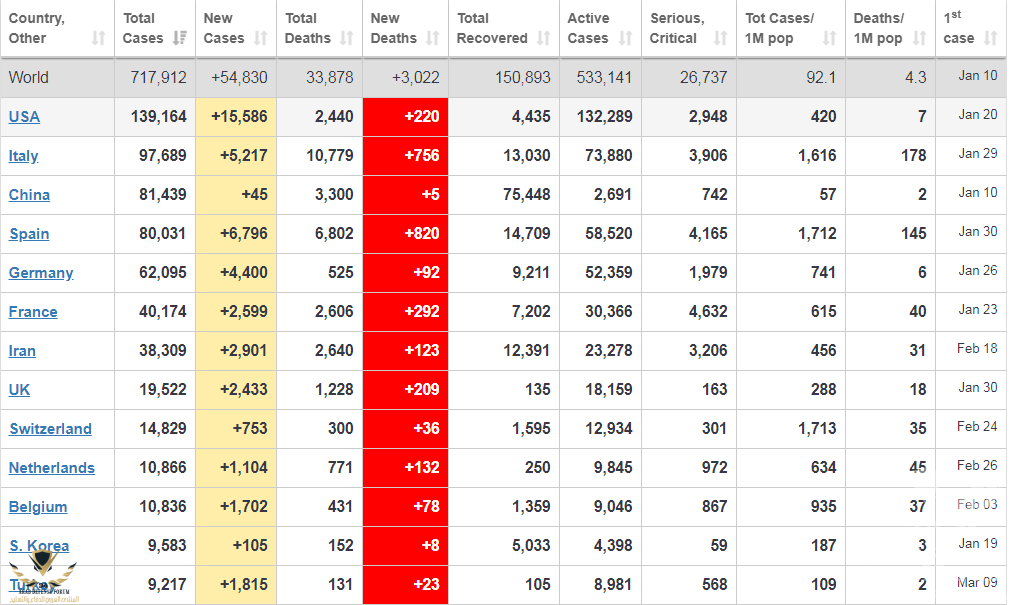Sort by Deaths/1M pop arrow icon
Image resolution: width=1016 pixels, height=605 pixels.
pos(919,38)
